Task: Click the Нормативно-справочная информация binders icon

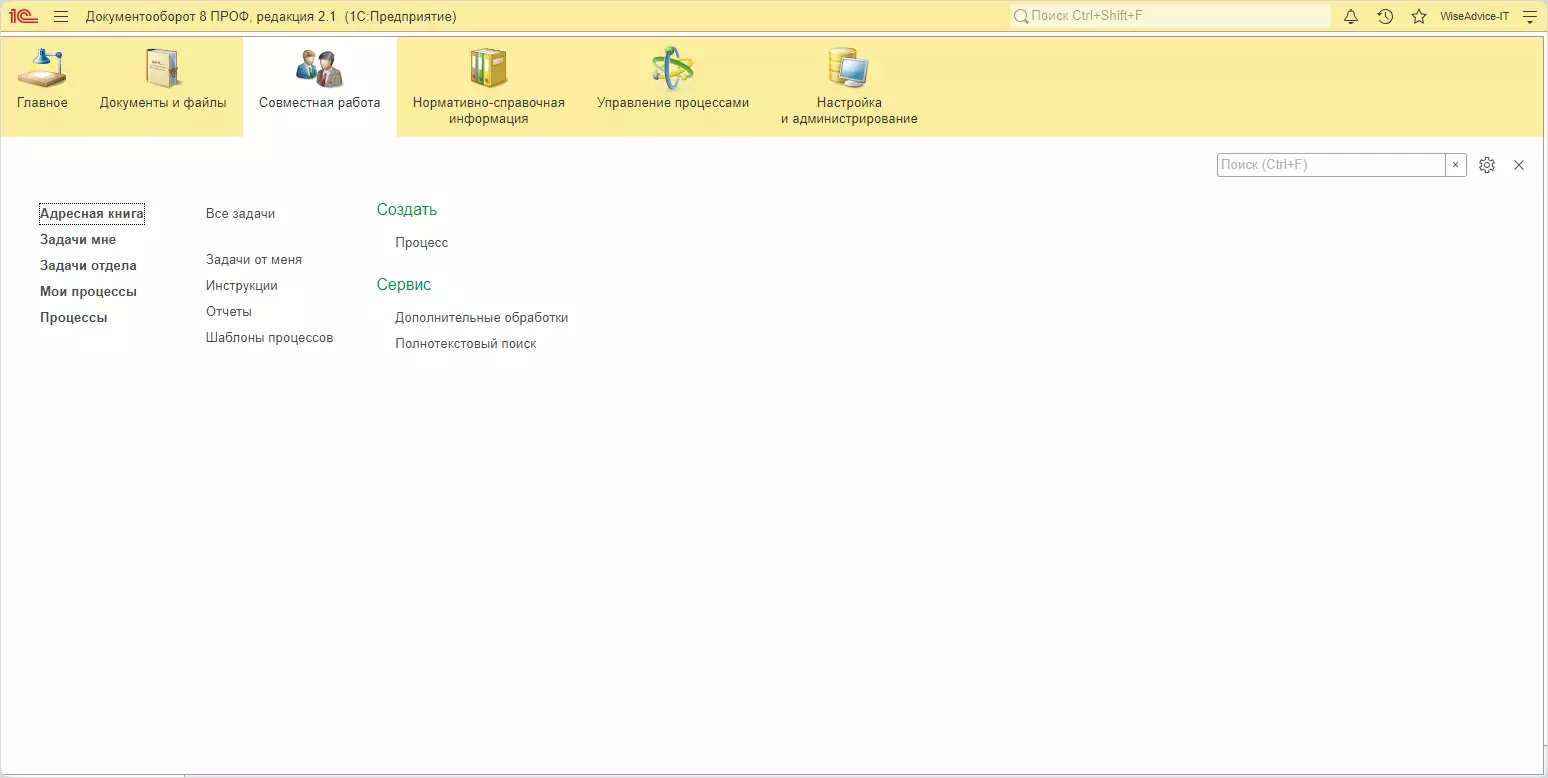Action: (x=489, y=68)
